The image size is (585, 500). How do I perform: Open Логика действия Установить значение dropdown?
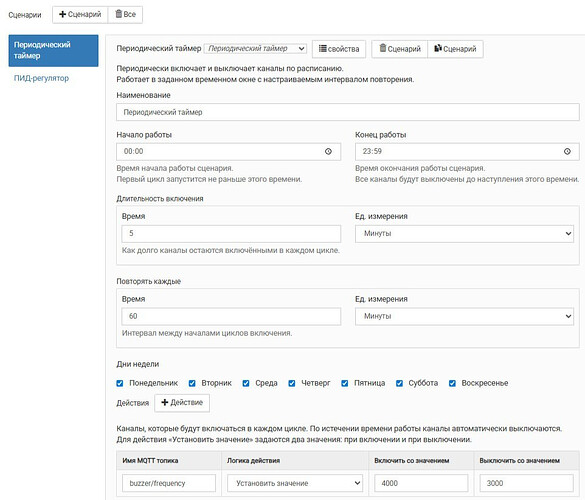coord(295,483)
